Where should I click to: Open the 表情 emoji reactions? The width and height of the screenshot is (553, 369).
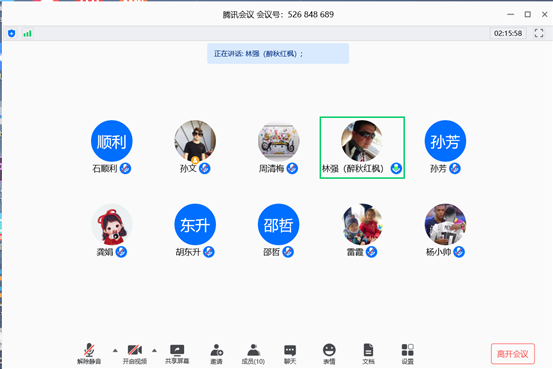pos(329,350)
